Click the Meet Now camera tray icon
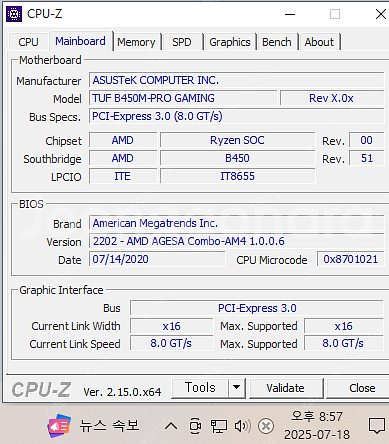This screenshot has width=389, height=444. [x=195, y=426]
